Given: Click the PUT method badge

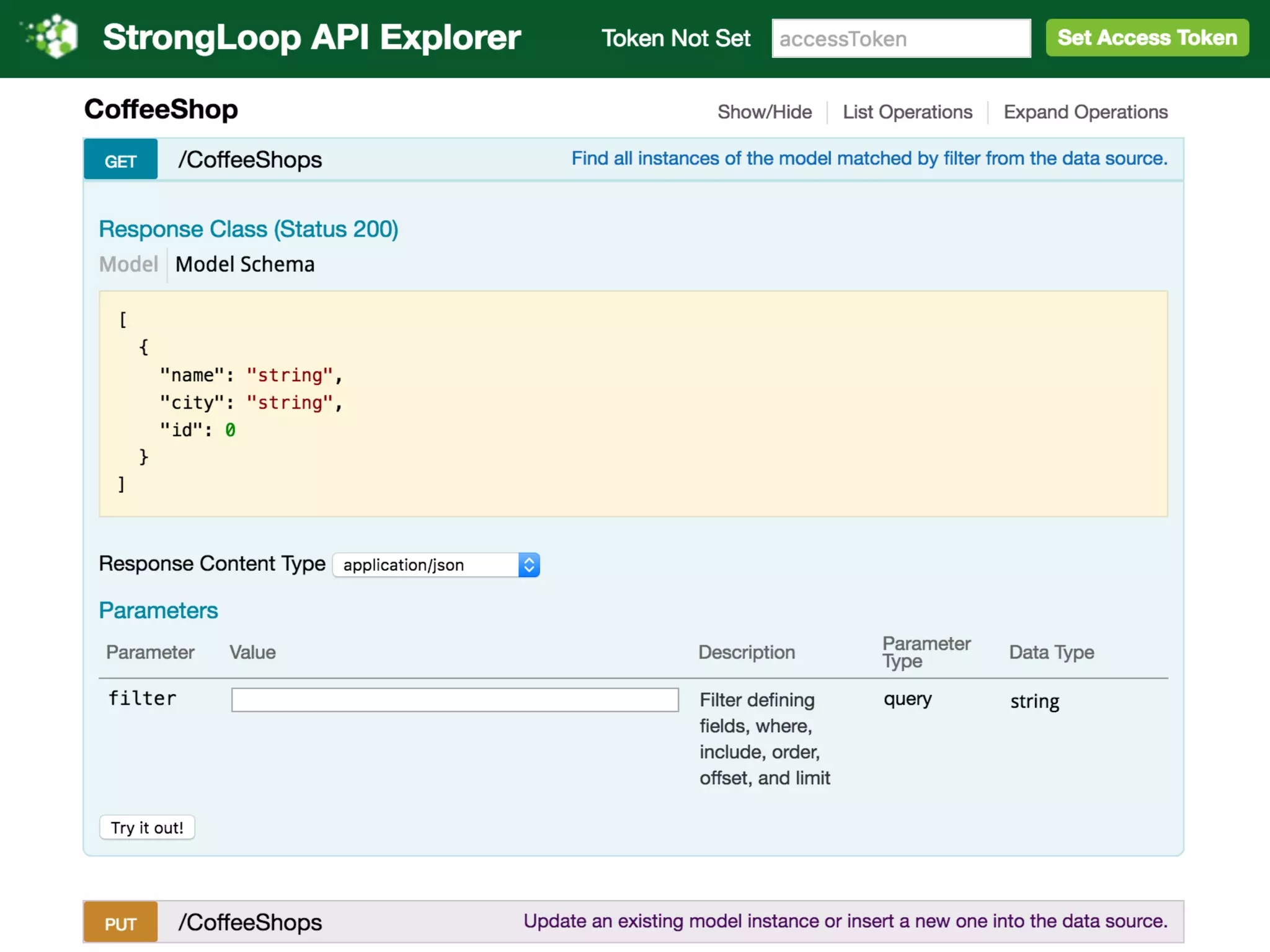Looking at the screenshot, I should point(120,923).
